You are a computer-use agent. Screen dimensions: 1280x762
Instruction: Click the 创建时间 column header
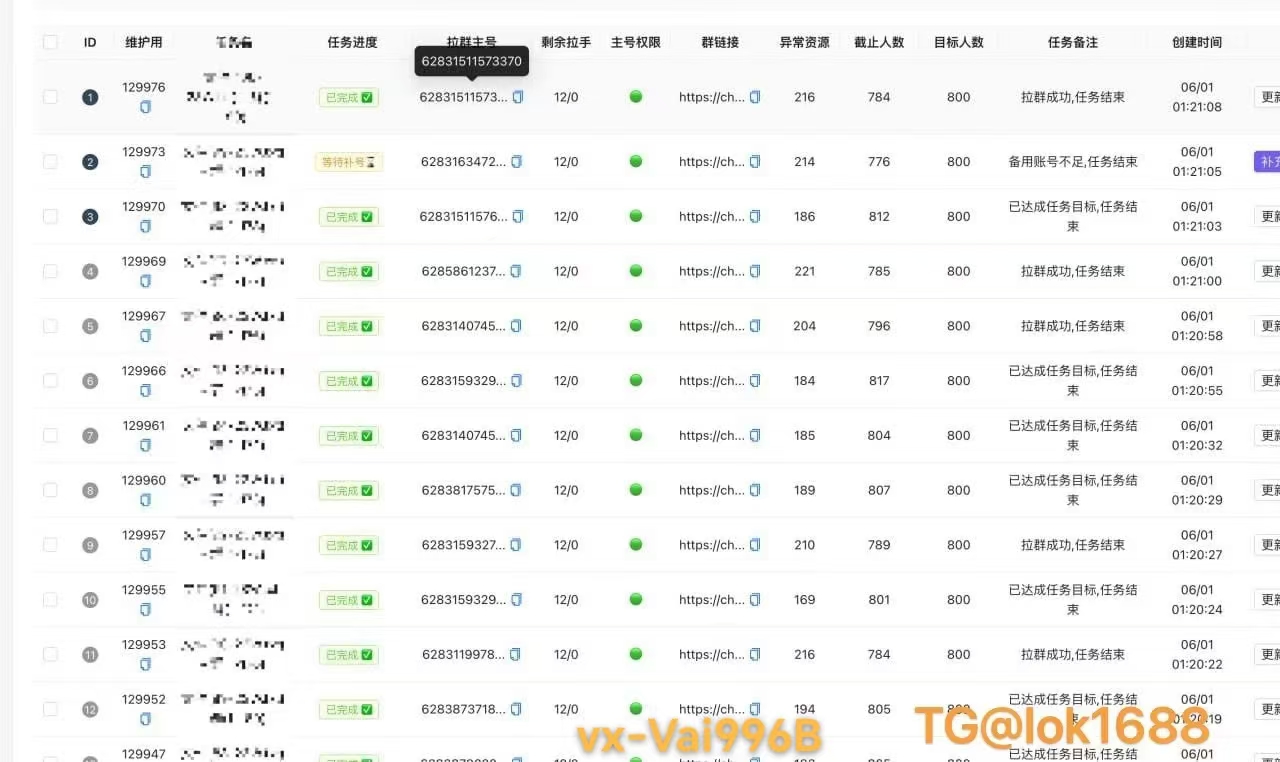[1196, 42]
